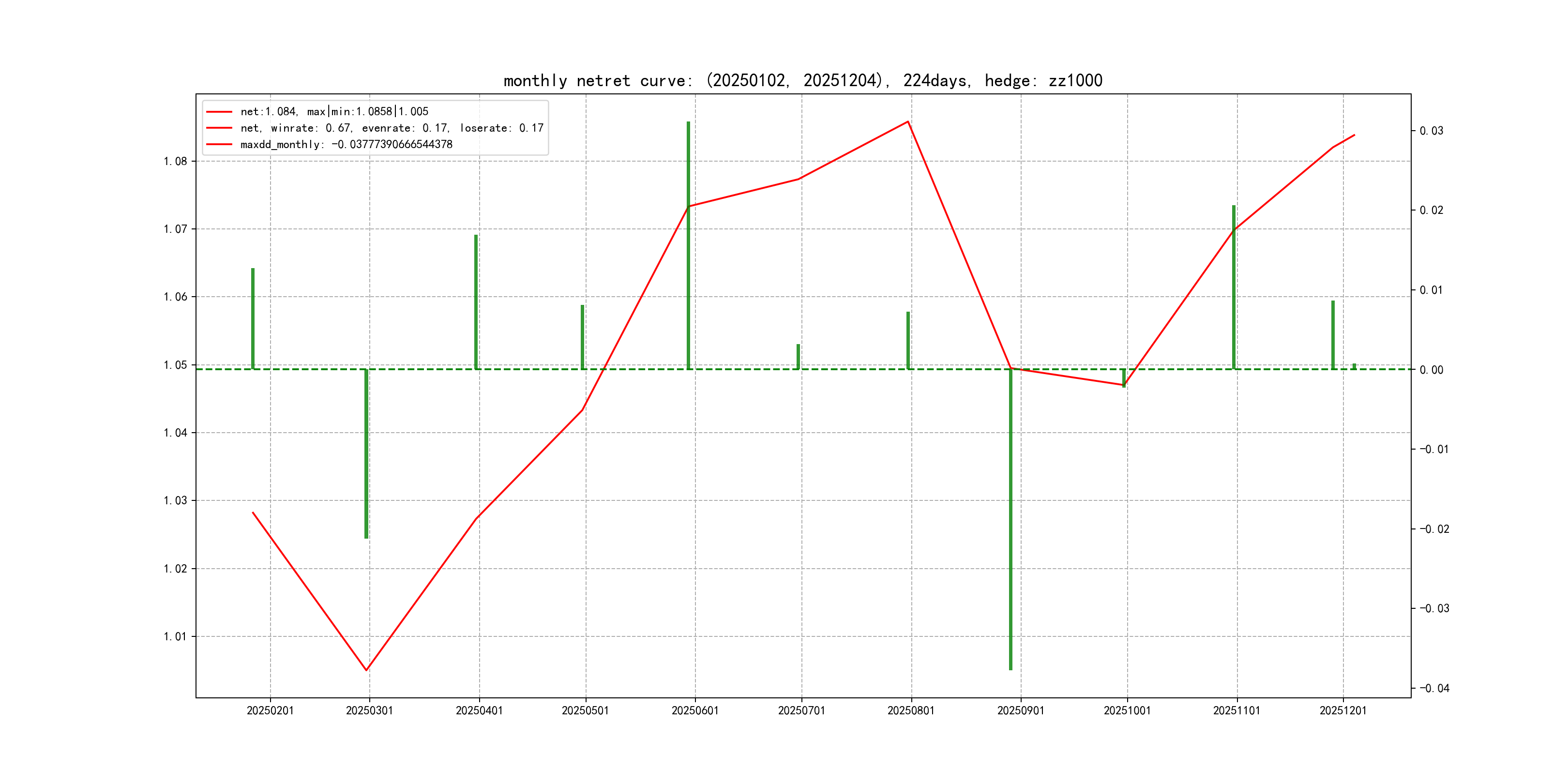Click the 20251201 x-axis tick label

1343,710
